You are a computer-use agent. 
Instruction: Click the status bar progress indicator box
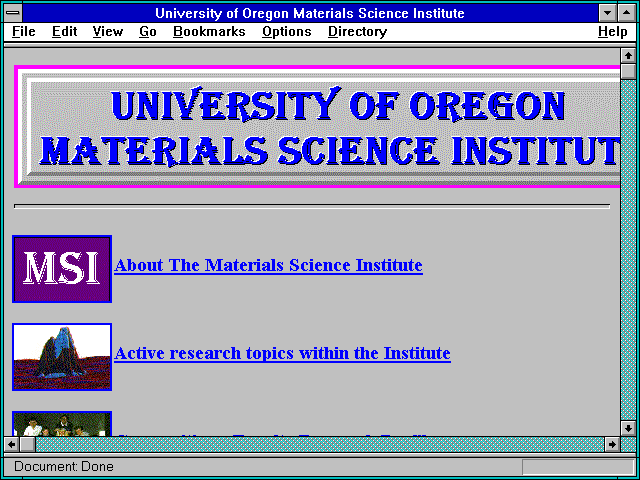tap(578, 467)
